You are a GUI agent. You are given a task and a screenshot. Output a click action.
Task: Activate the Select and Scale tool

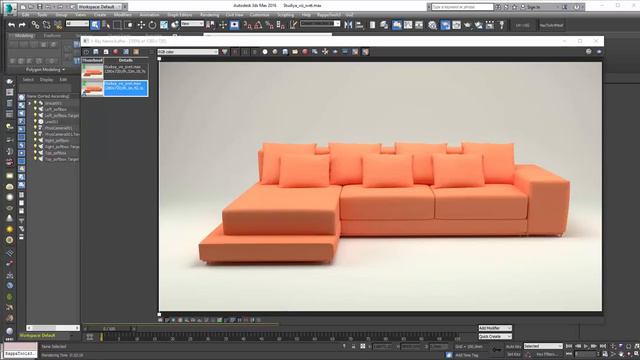click(x=164, y=25)
